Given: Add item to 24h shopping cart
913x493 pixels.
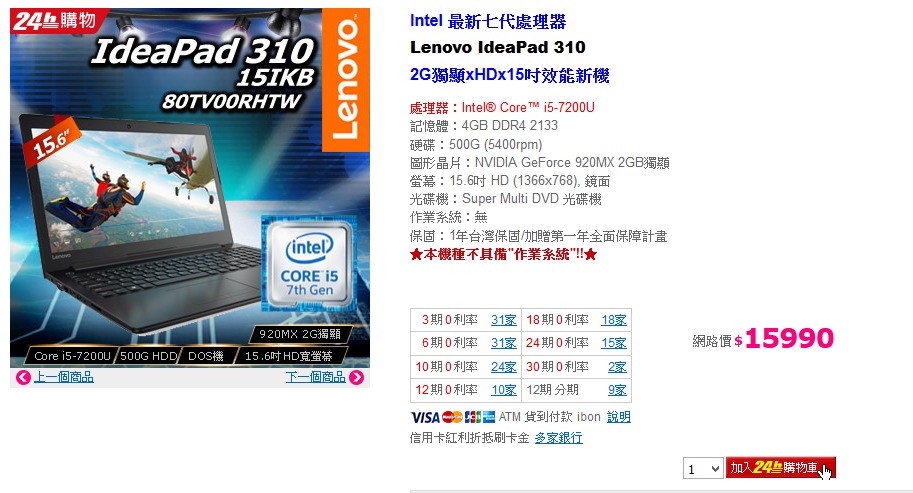Looking at the screenshot, I should tap(780, 468).
